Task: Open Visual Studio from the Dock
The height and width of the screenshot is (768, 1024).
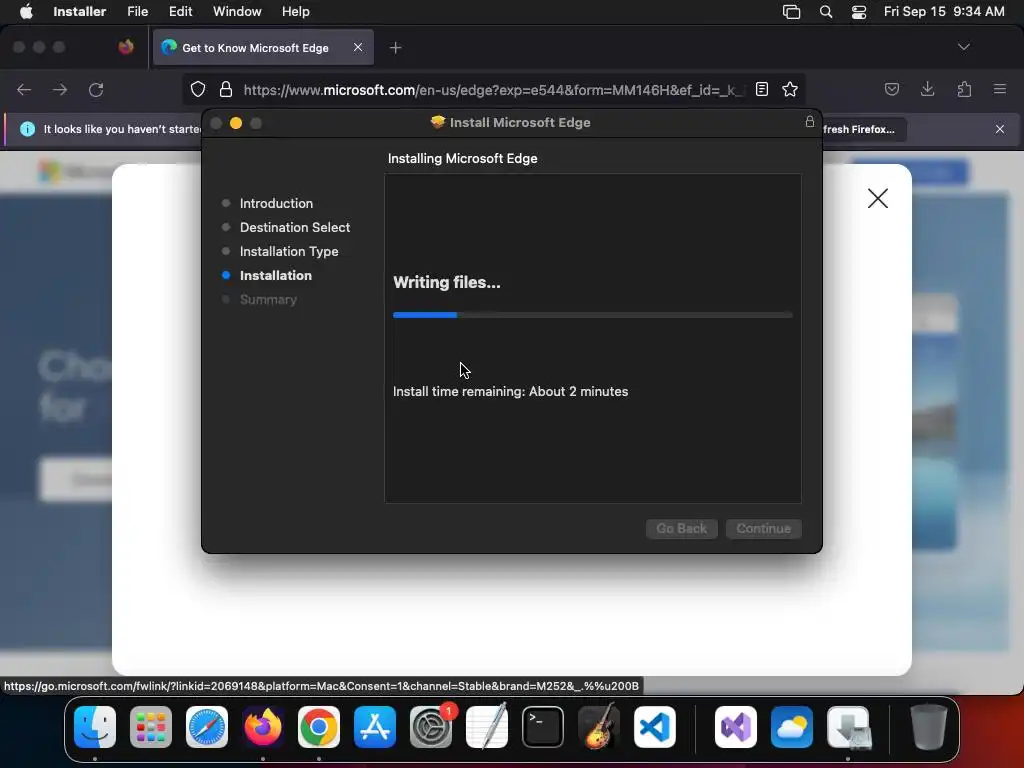Action: point(736,727)
